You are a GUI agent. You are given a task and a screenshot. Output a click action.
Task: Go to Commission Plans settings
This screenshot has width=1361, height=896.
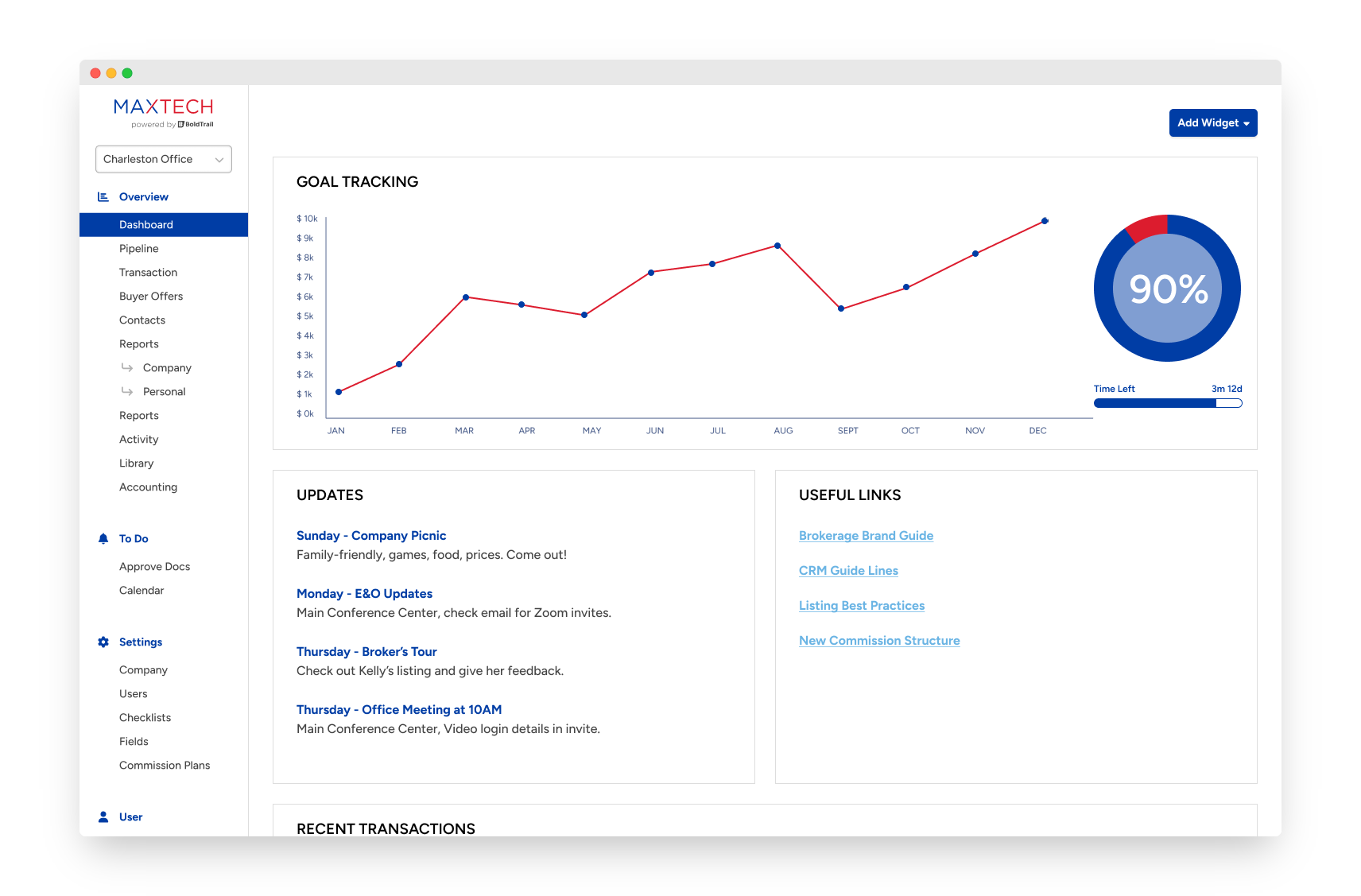165,766
